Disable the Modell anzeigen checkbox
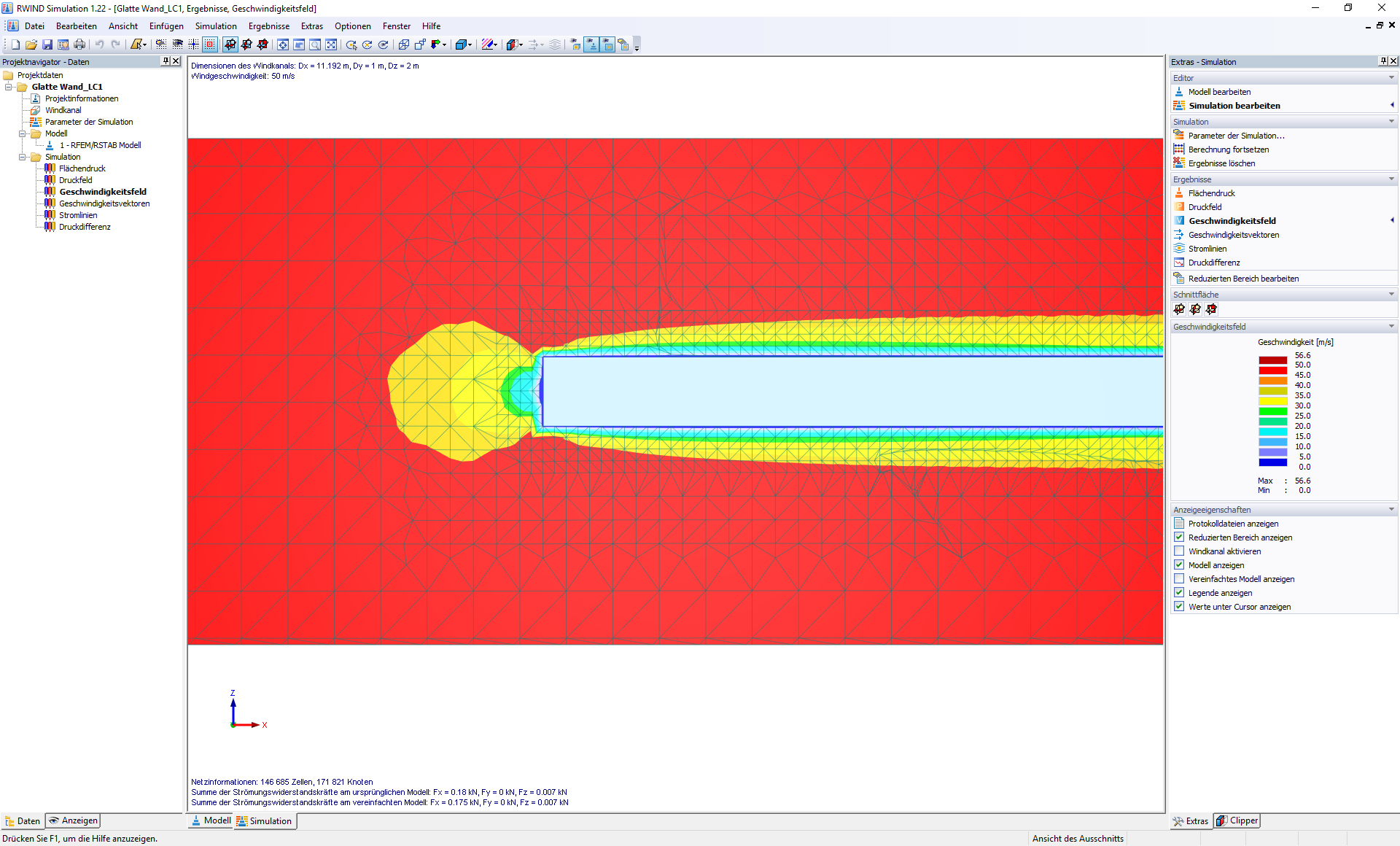The width and height of the screenshot is (1400, 846). 1179,564
